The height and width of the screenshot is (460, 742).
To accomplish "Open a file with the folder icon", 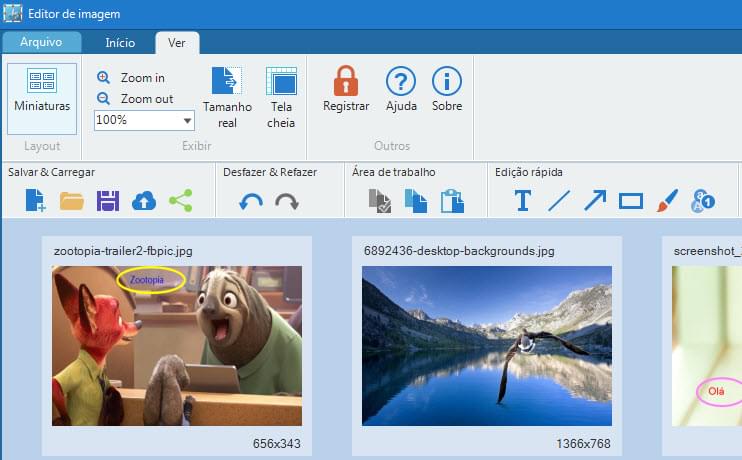I will tap(72, 201).
